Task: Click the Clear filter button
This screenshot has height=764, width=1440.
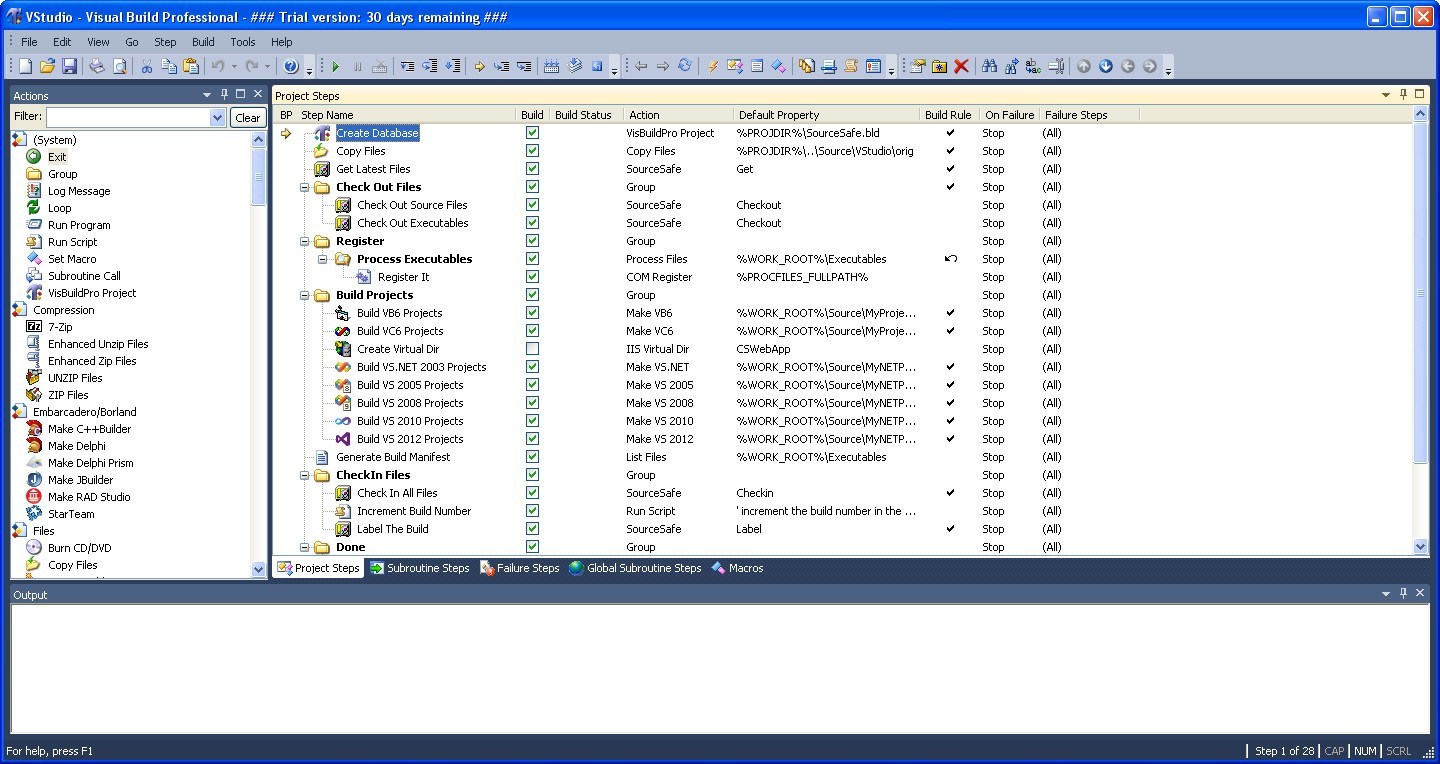Action: [248, 116]
